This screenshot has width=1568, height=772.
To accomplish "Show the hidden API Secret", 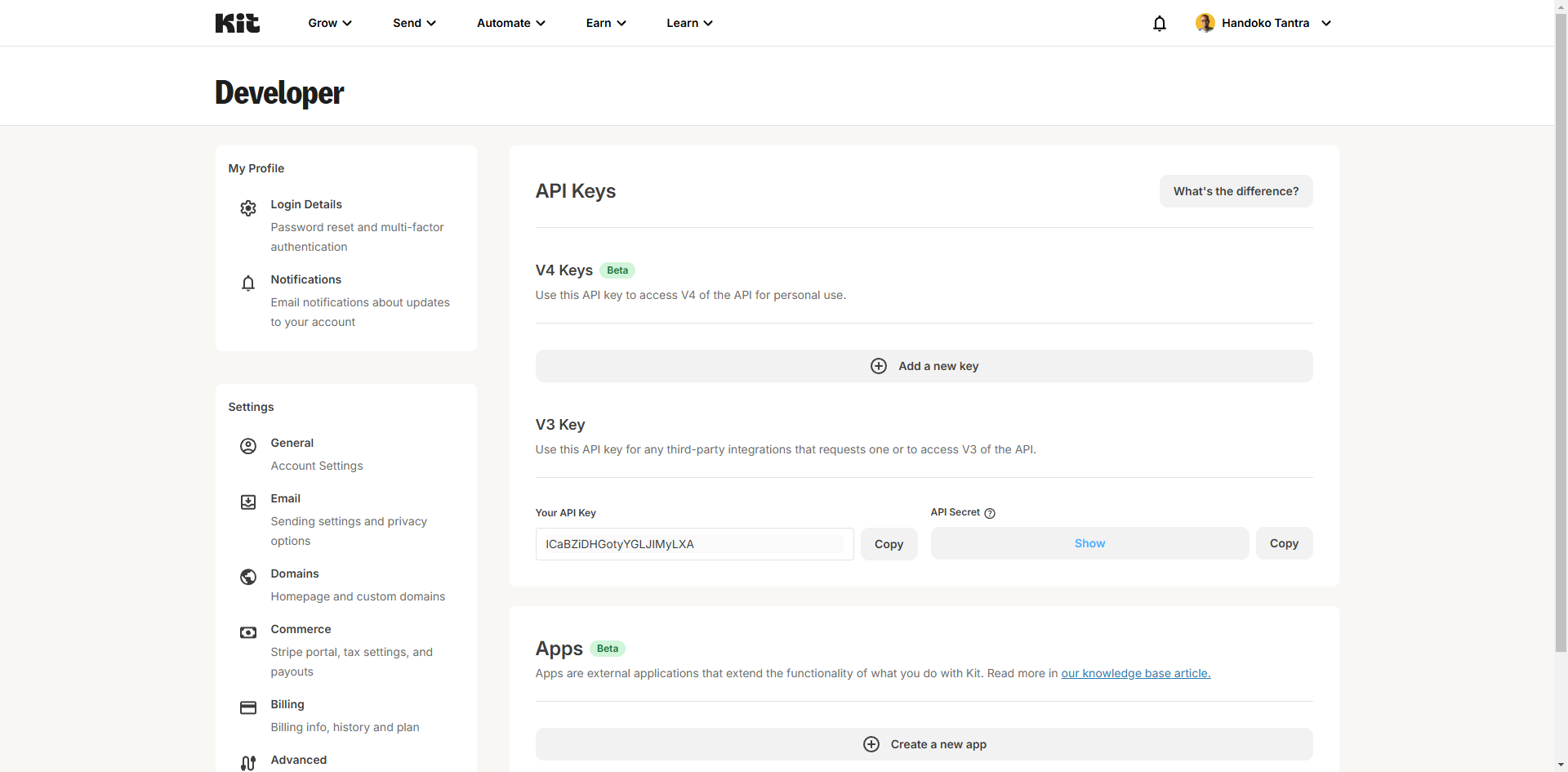I will 1089,543.
